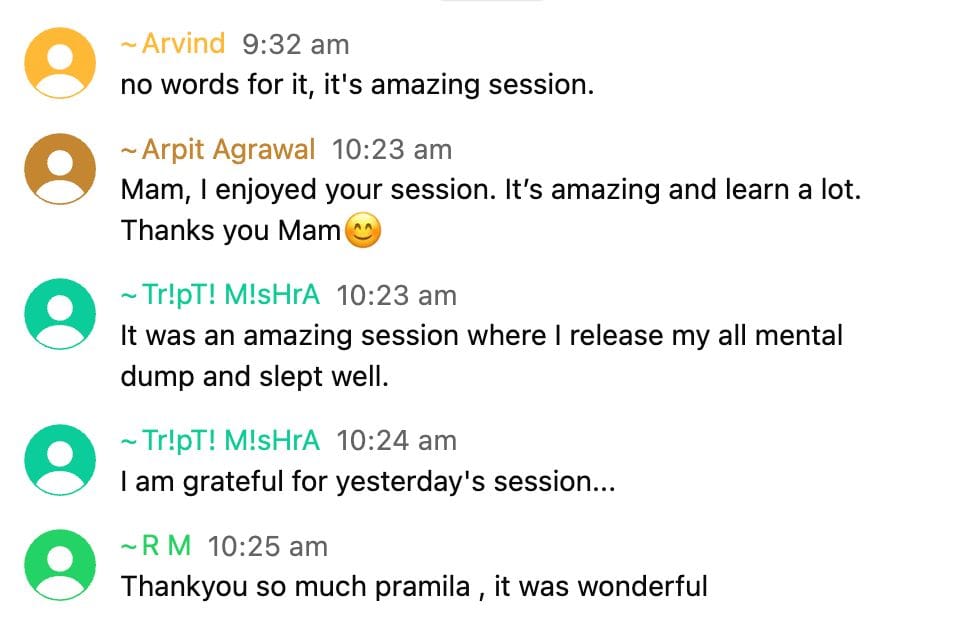The height and width of the screenshot is (628, 980).
Task: Click the 10:23 am timestamp beside Arpit Agrawal
Action: click(392, 150)
